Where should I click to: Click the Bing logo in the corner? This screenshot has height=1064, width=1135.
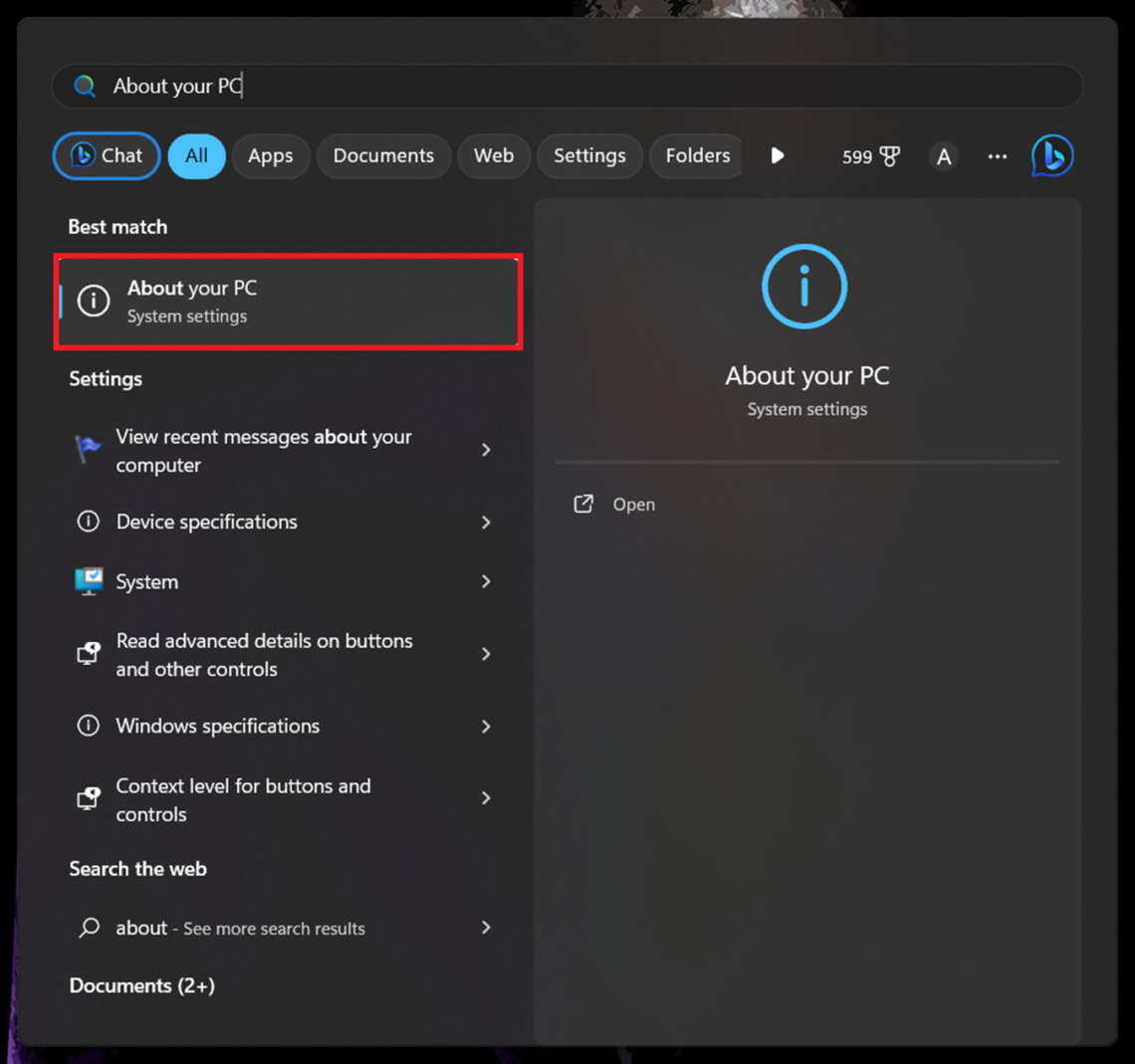(1052, 155)
